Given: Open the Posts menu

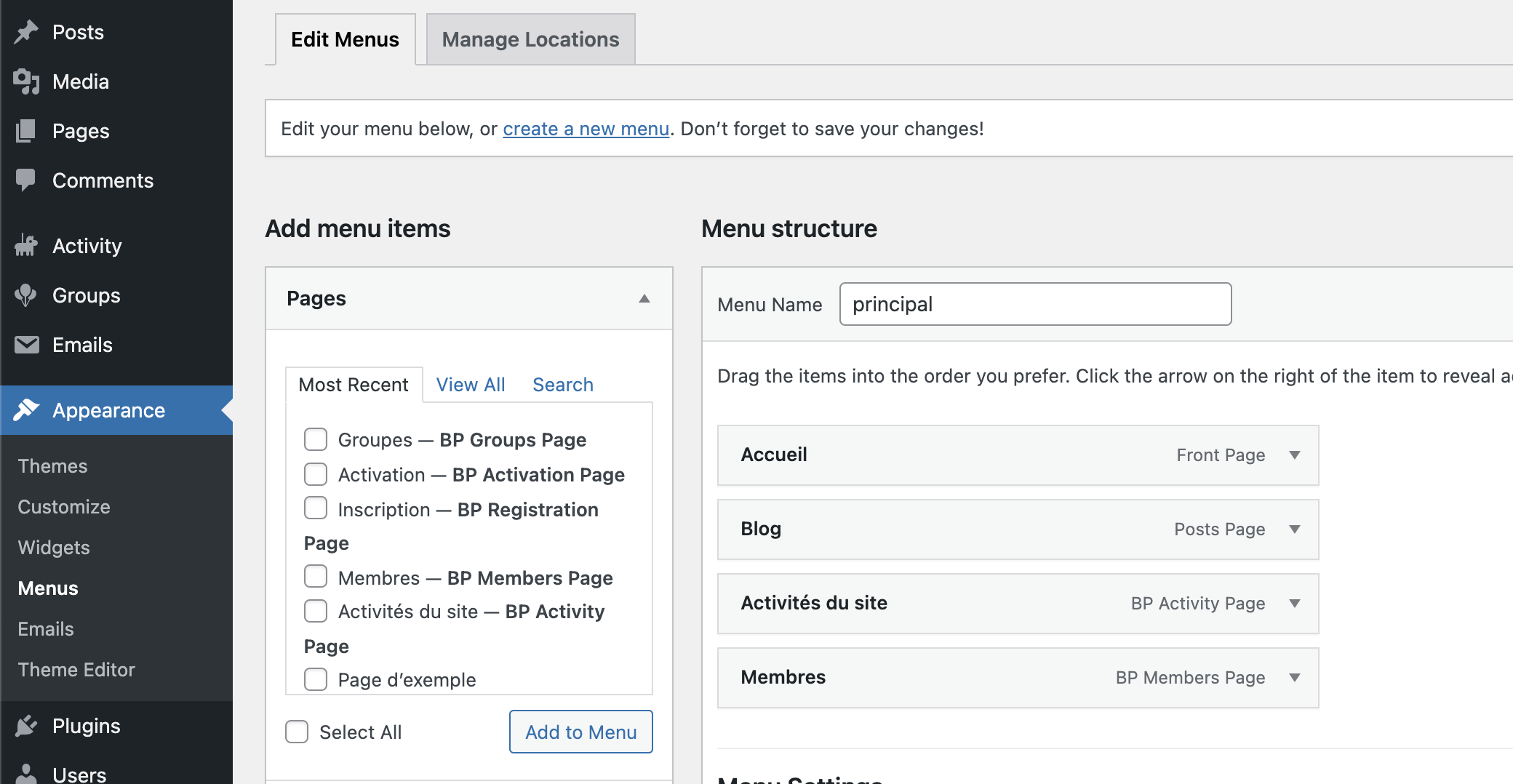Looking at the screenshot, I should [116, 32].
